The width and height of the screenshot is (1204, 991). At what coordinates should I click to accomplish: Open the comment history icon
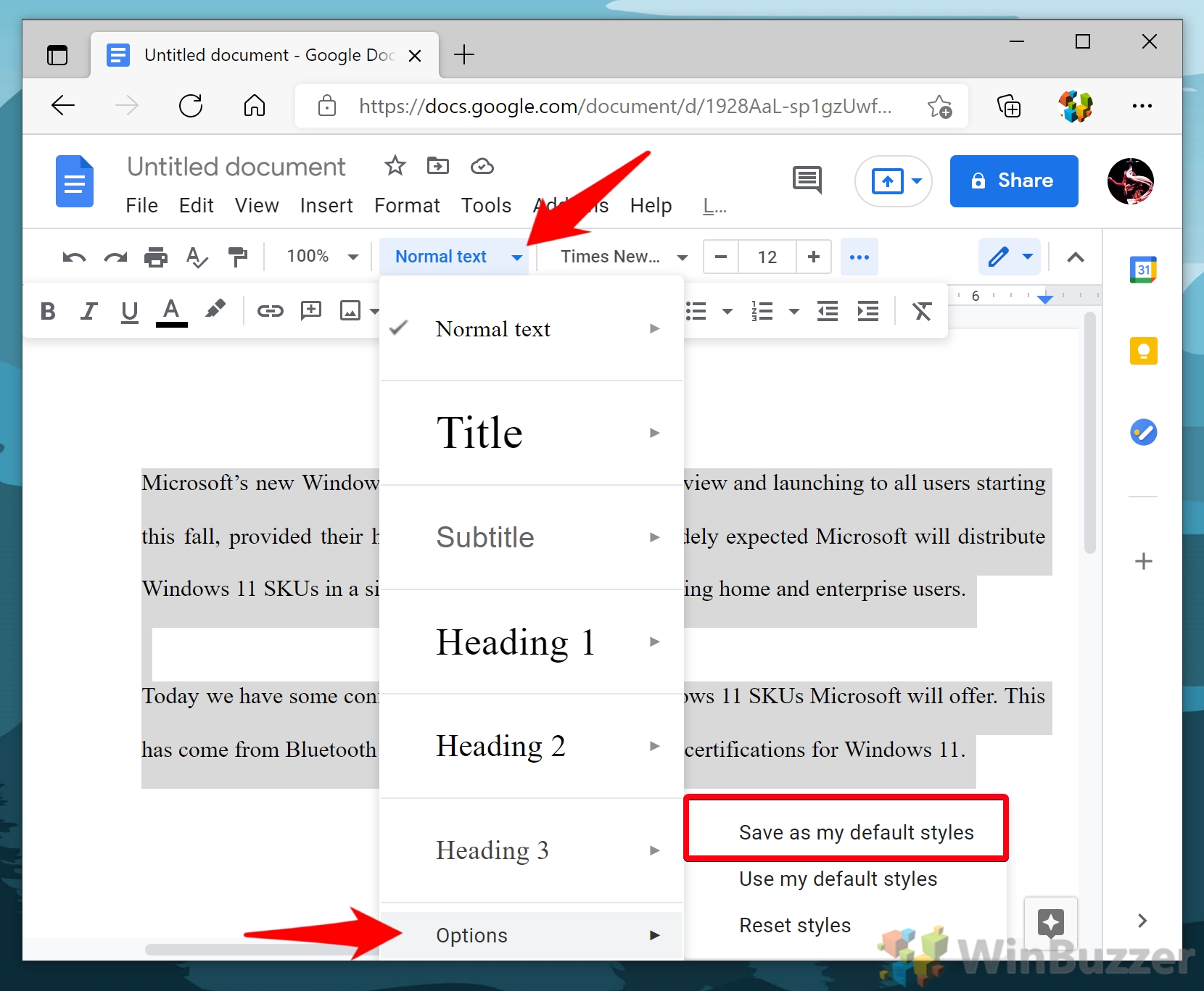pyautogui.click(x=807, y=180)
